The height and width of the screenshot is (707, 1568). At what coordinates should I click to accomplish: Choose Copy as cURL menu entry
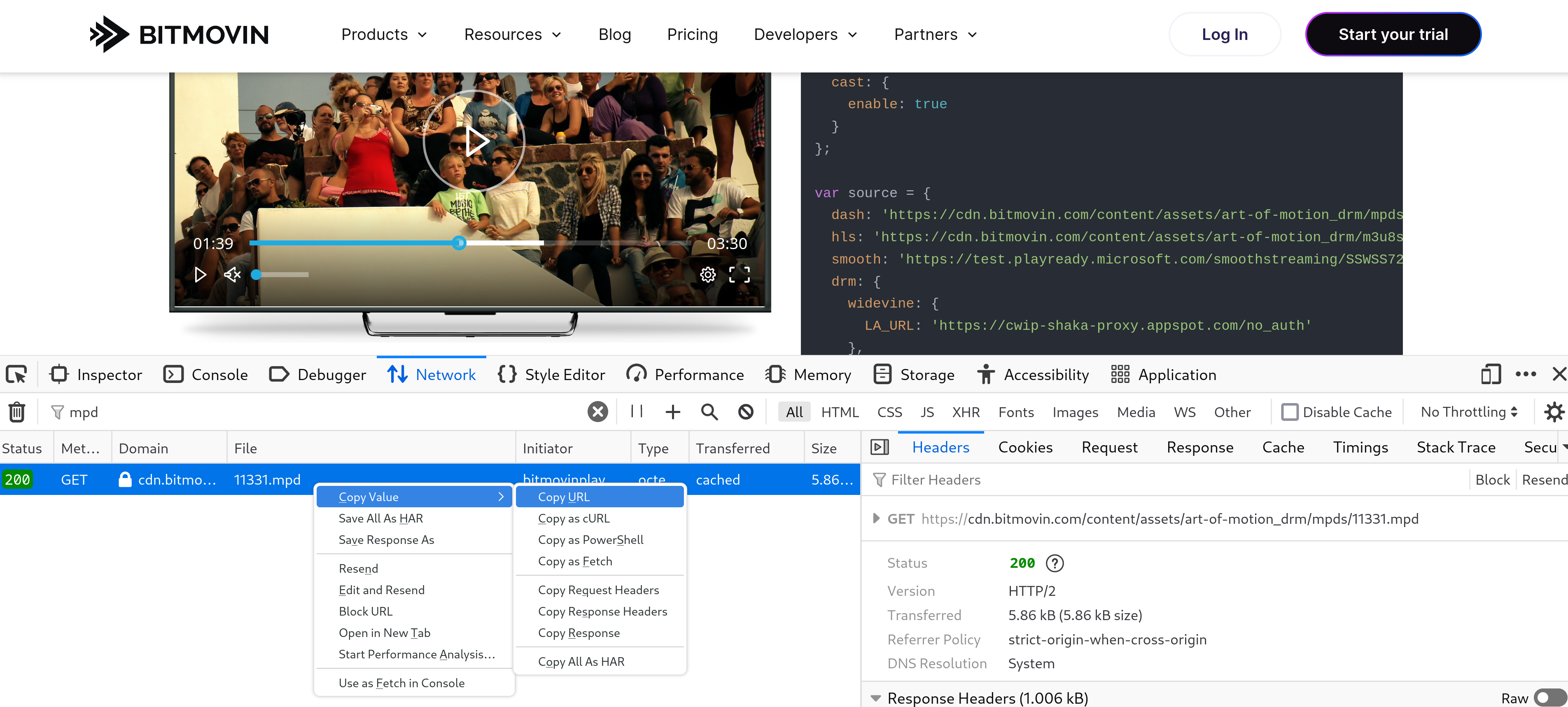click(x=574, y=518)
